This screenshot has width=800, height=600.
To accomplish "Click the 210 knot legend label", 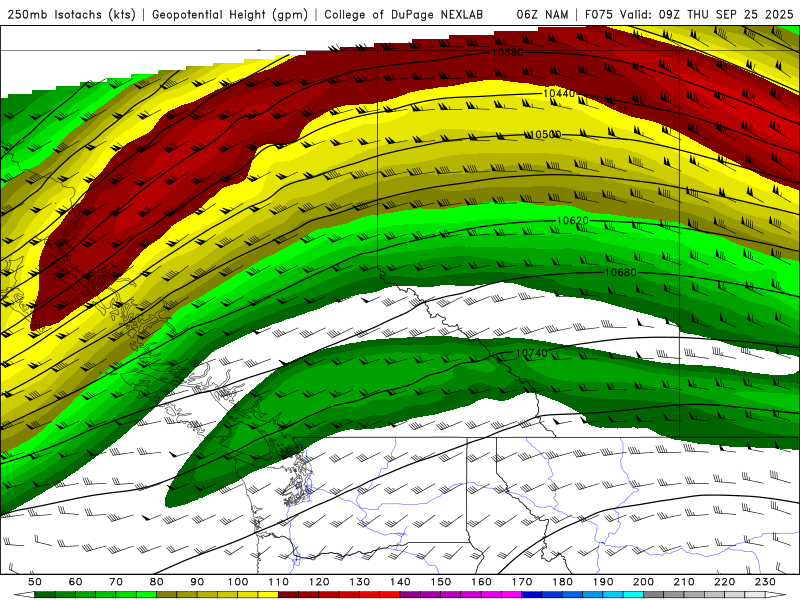I will pyautogui.click(x=684, y=582).
